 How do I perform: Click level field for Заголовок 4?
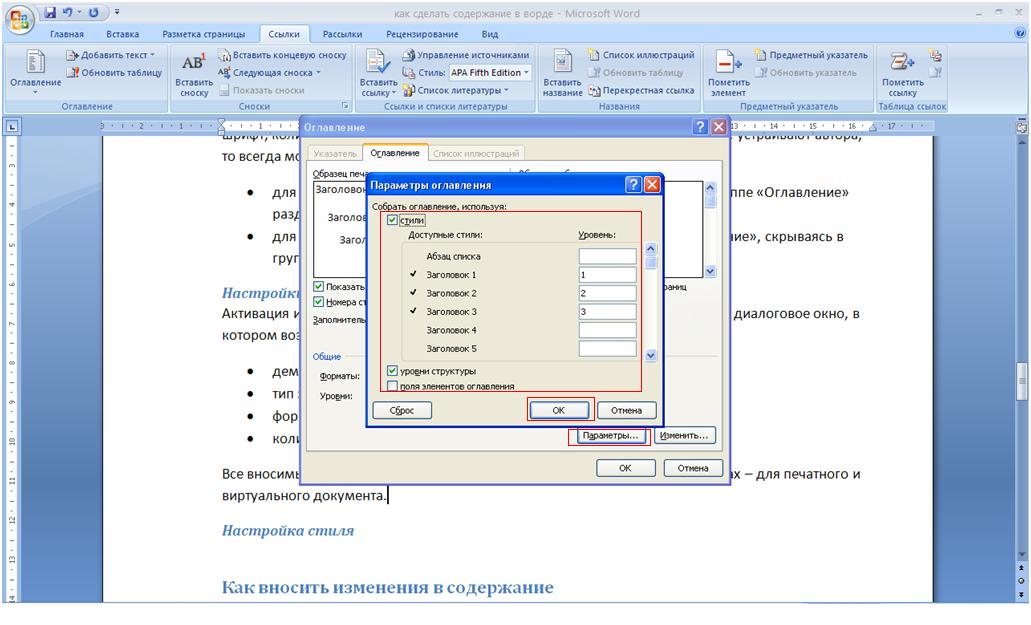pyautogui.click(x=608, y=330)
